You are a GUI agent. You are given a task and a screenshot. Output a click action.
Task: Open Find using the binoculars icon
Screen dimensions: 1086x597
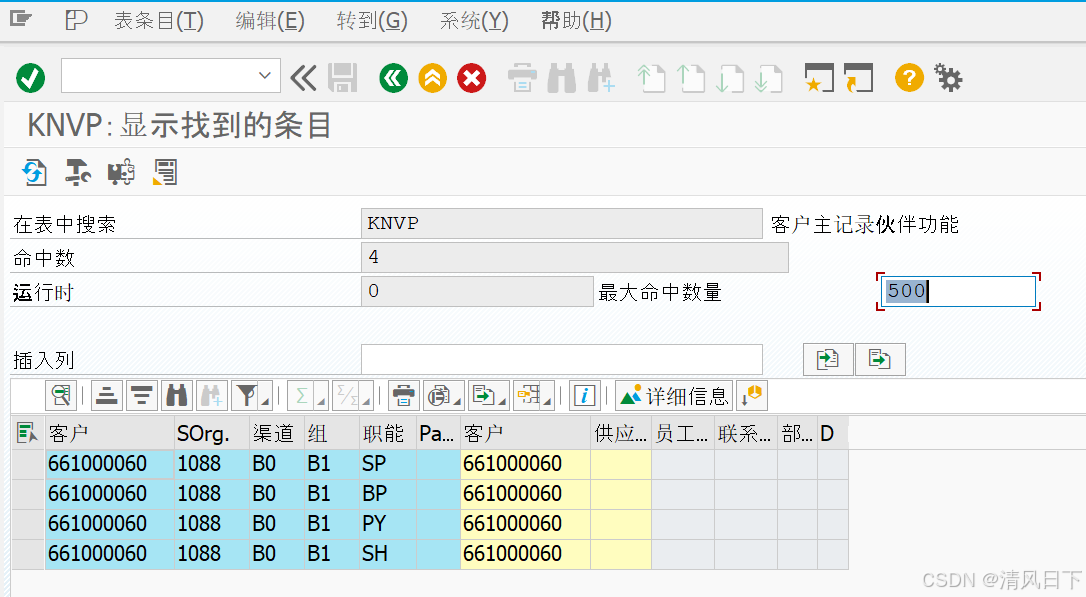[x=176, y=395]
